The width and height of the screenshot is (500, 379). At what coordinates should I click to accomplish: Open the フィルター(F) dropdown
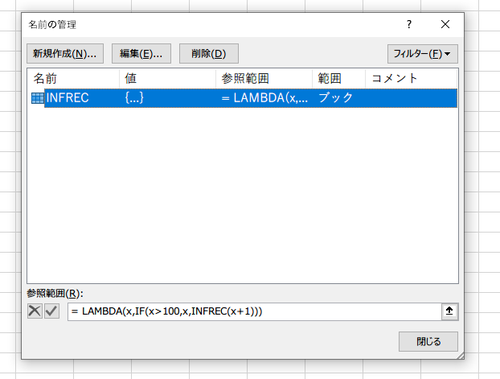tap(422, 54)
